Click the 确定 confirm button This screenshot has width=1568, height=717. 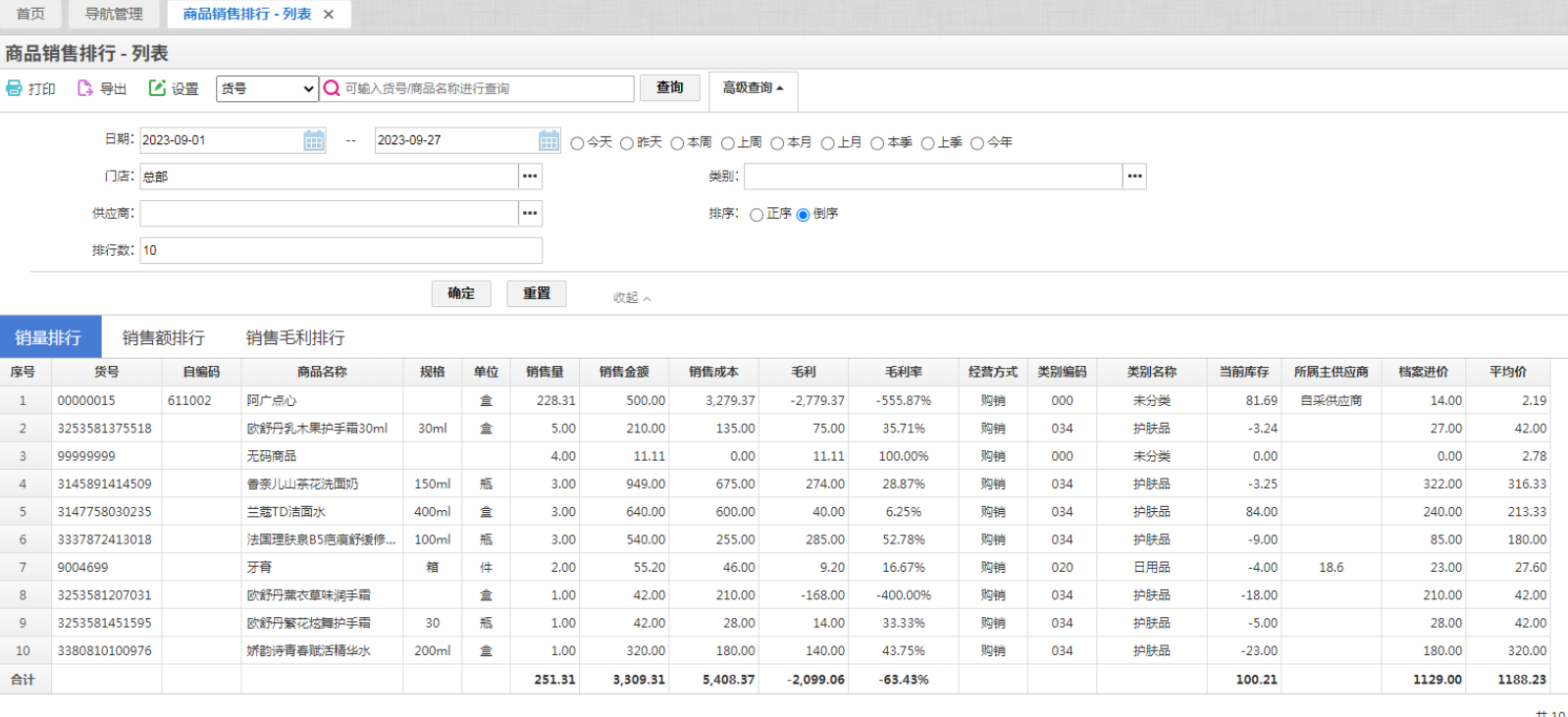461,293
